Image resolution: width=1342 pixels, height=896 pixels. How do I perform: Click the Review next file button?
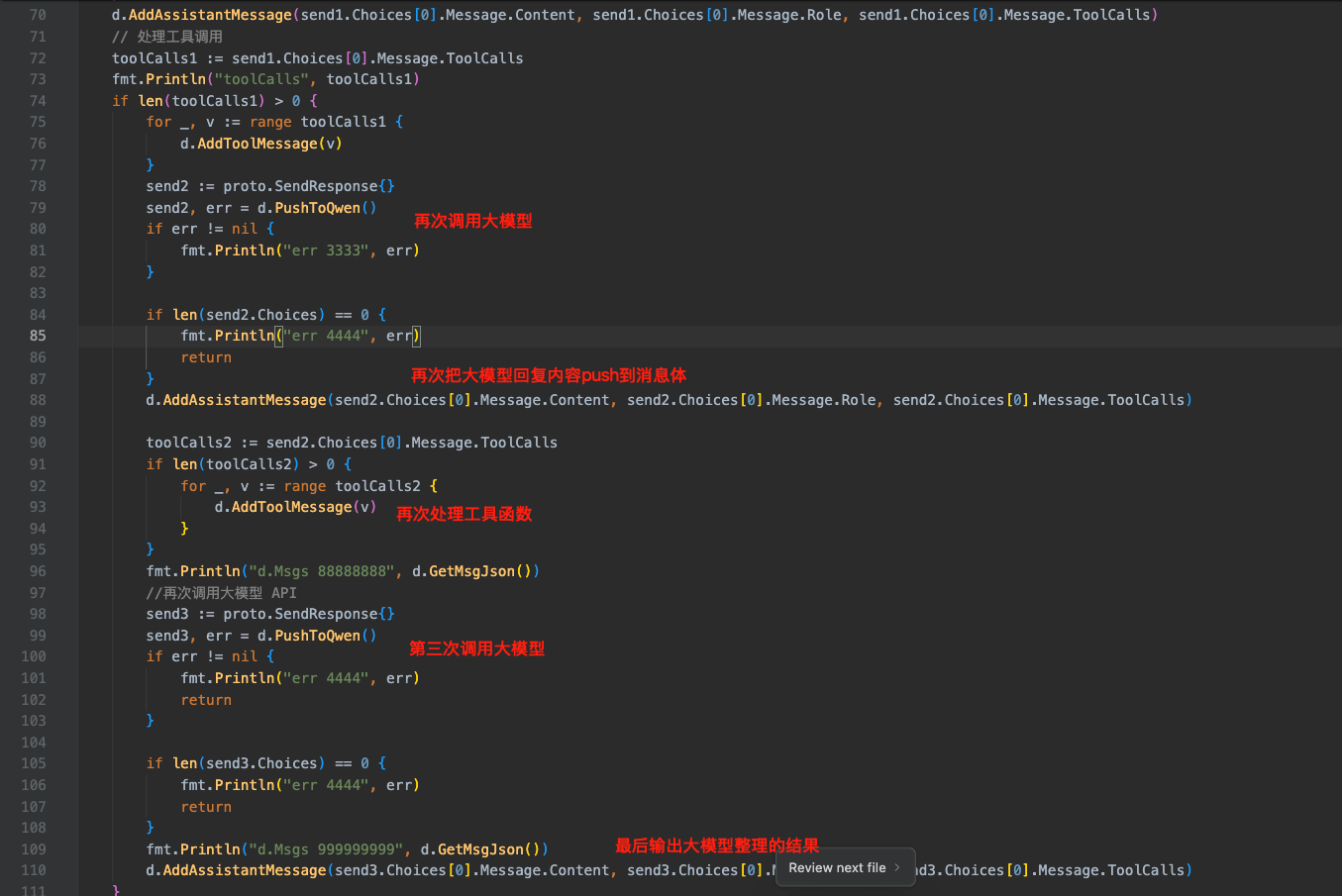[837, 868]
